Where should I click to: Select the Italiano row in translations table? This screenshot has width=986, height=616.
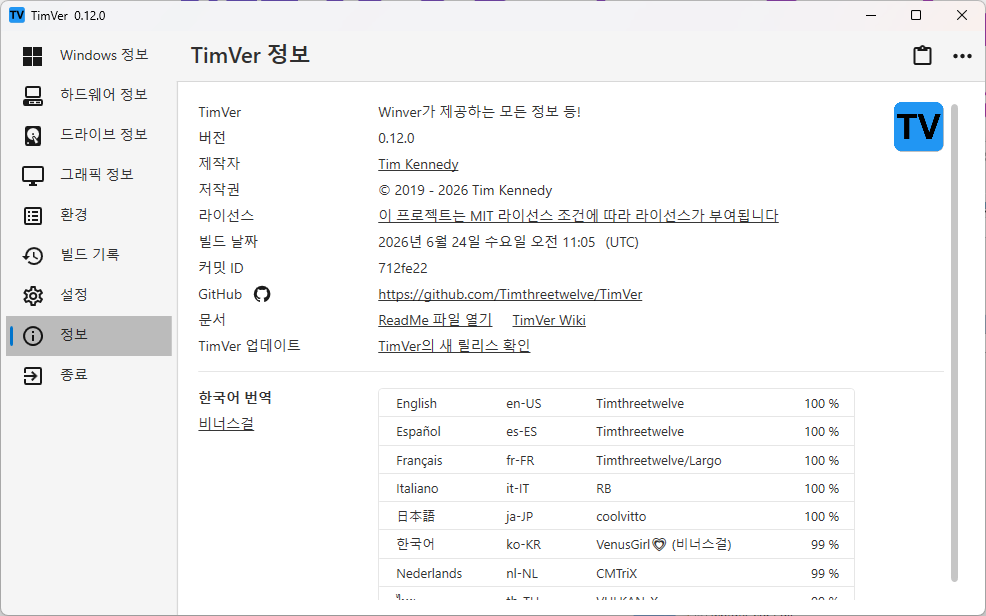click(616, 488)
